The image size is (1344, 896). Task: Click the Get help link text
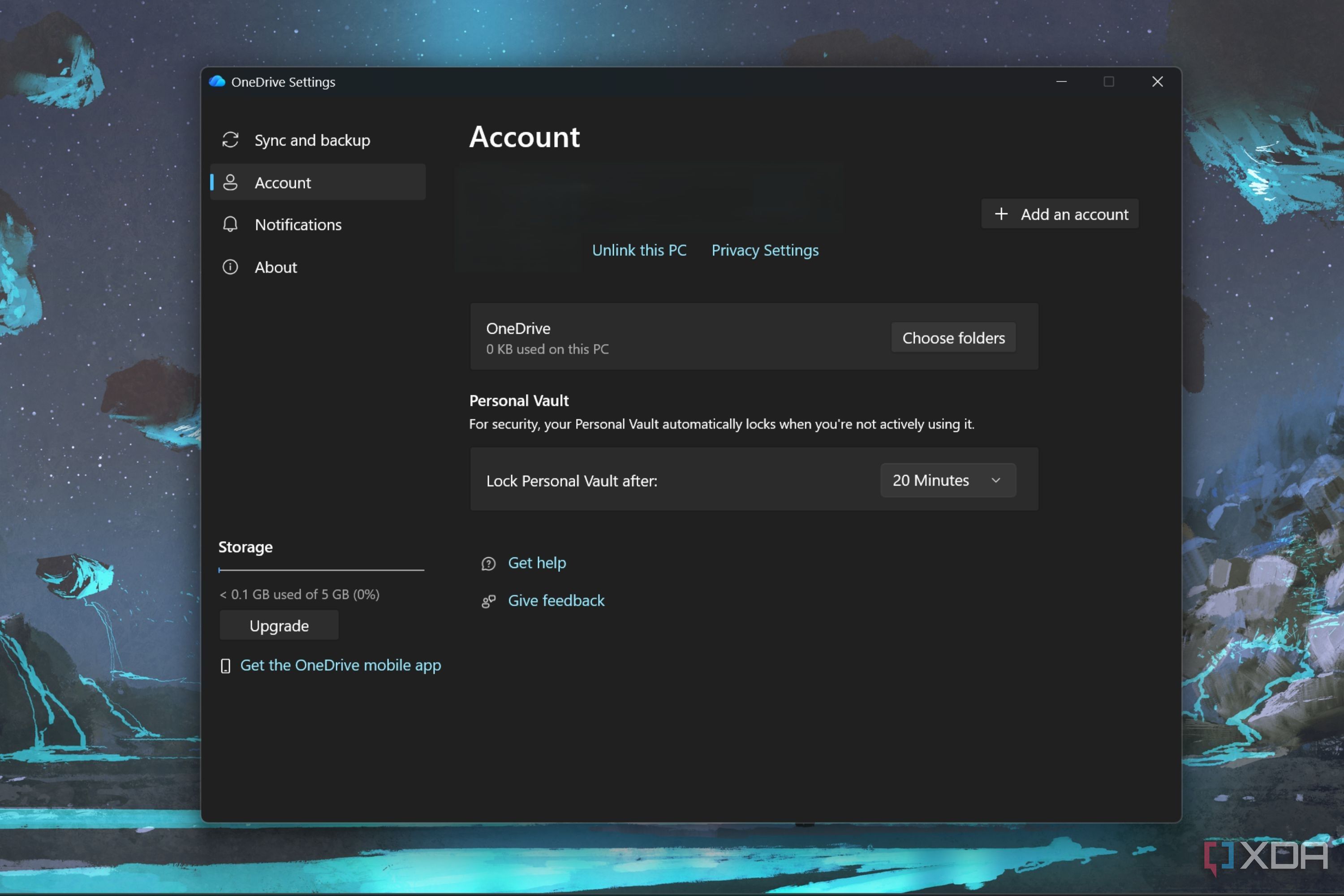pos(537,563)
